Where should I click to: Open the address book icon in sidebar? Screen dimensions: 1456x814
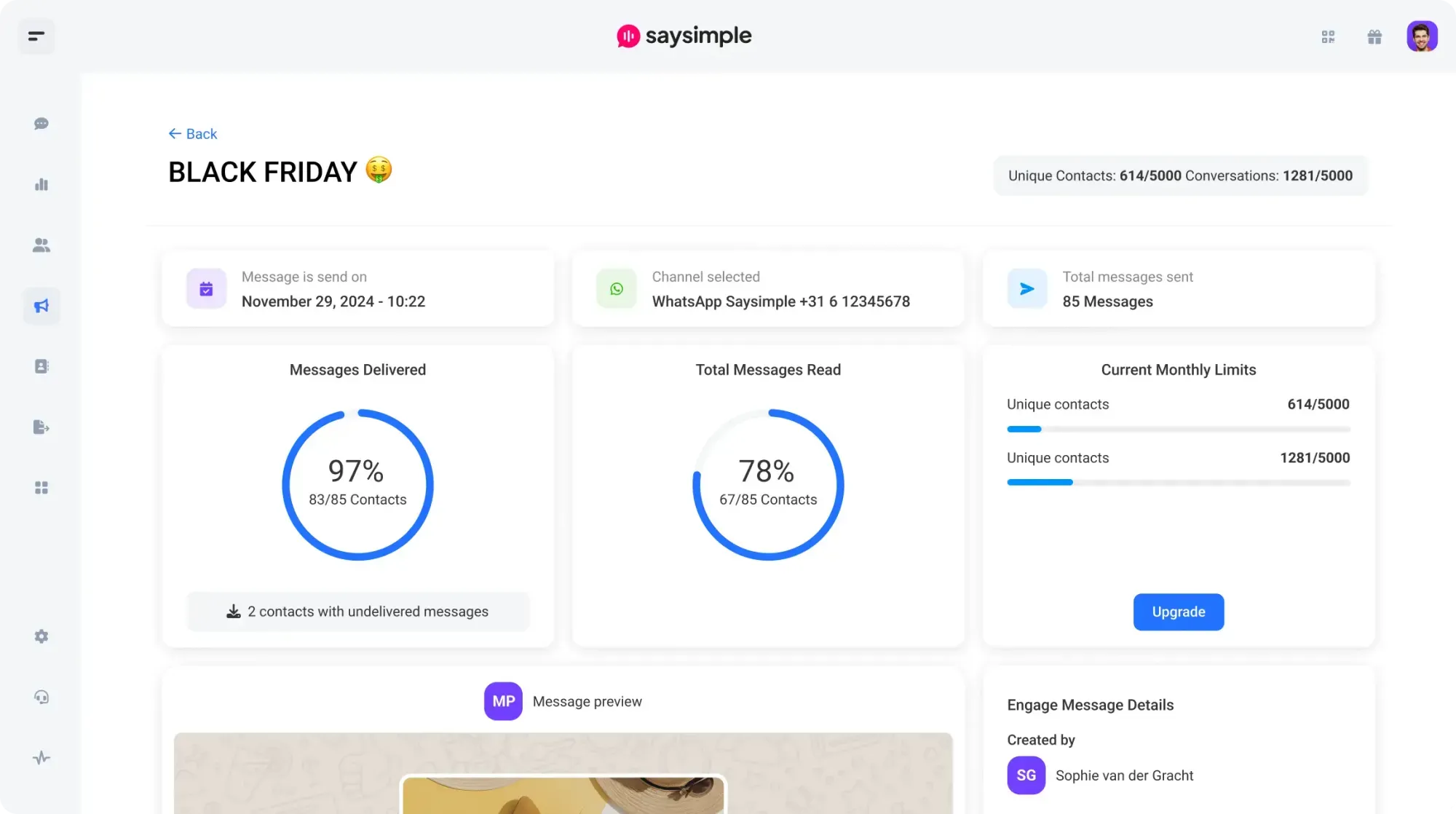(41, 366)
